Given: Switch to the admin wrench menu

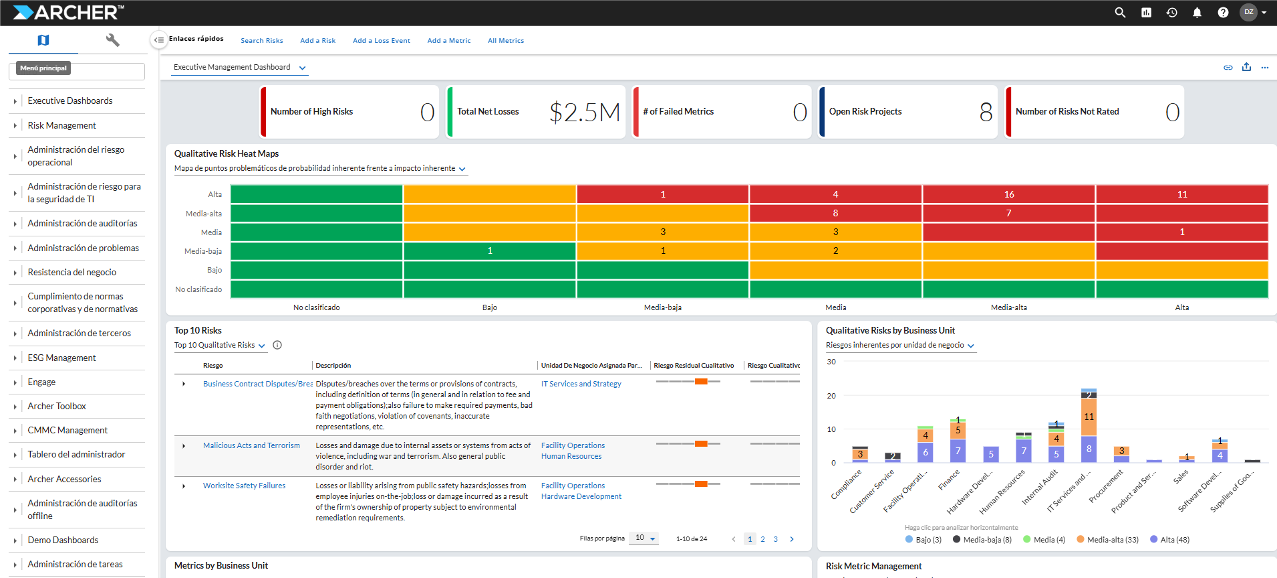Looking at the screenshot, I should tap(112, 40).
